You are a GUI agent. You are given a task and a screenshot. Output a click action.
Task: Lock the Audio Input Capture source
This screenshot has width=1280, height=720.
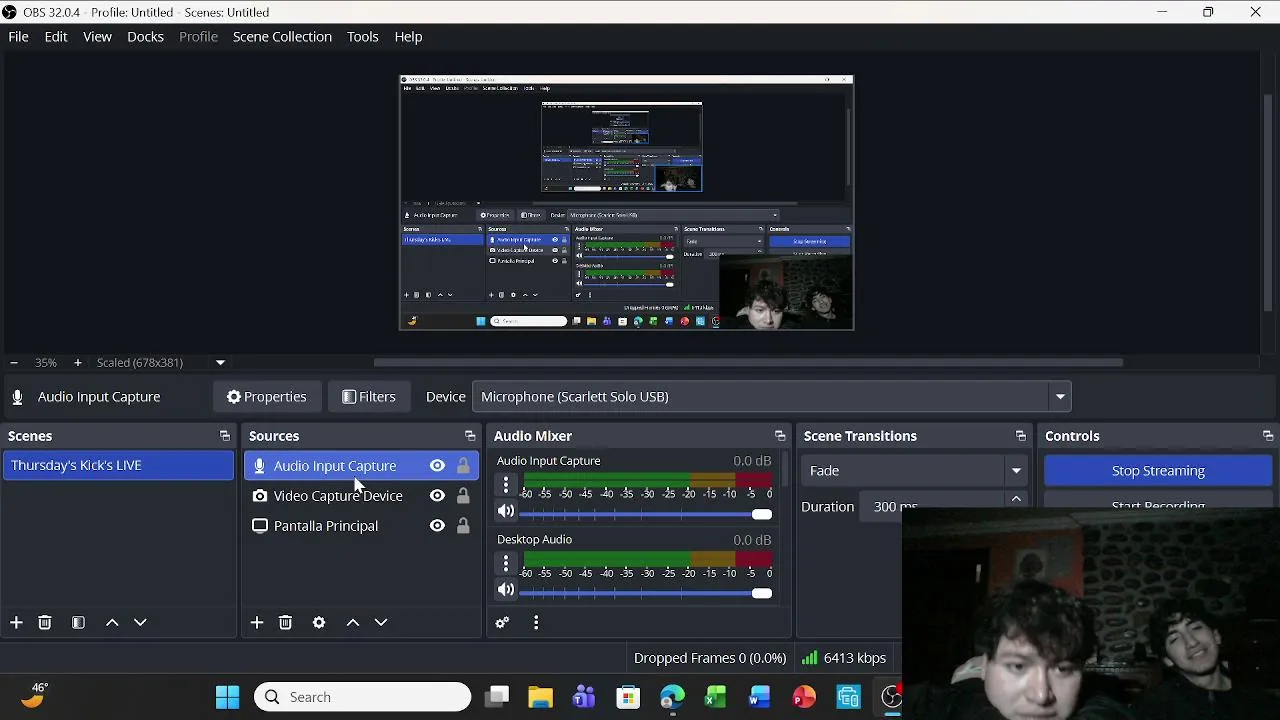coord(463,466)
